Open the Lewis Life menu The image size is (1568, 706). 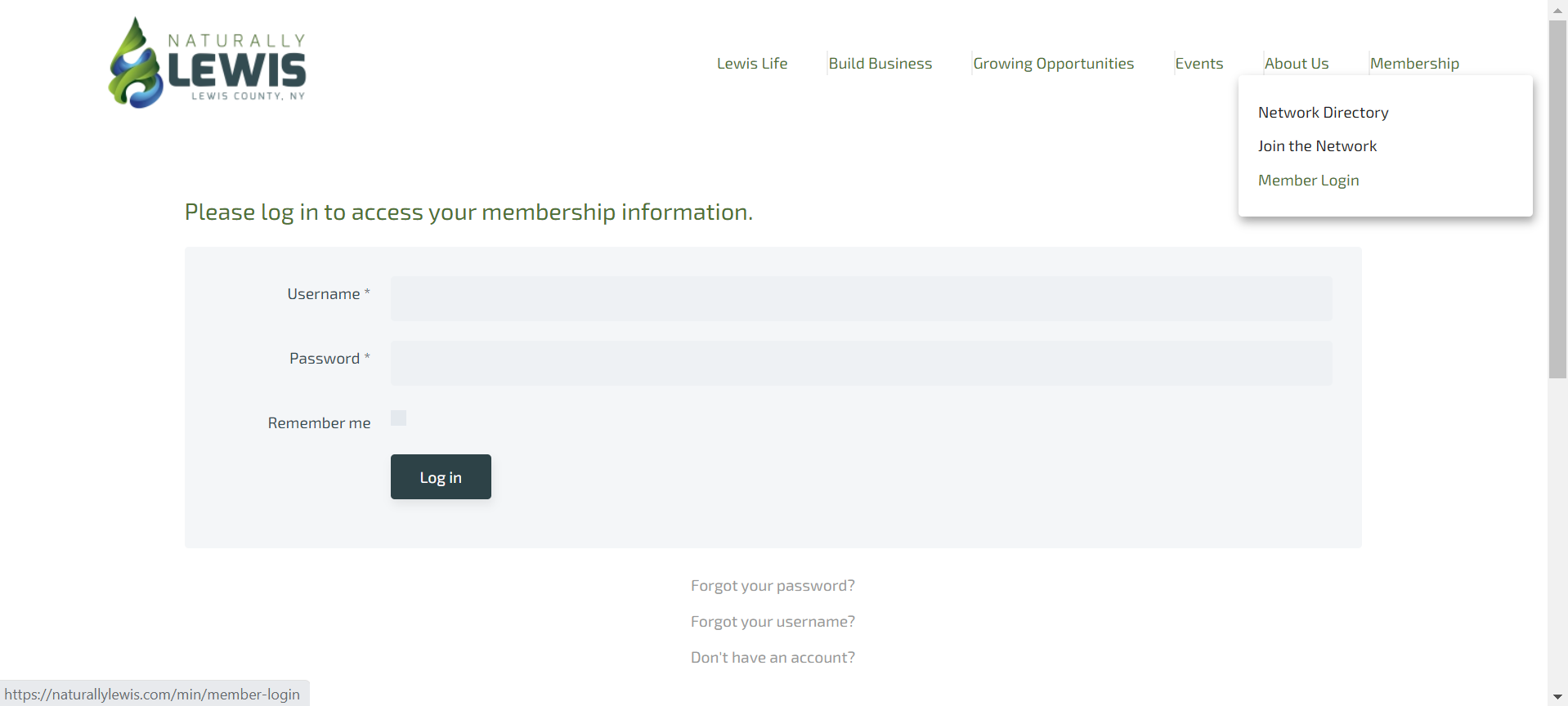(x=752, y=64)
